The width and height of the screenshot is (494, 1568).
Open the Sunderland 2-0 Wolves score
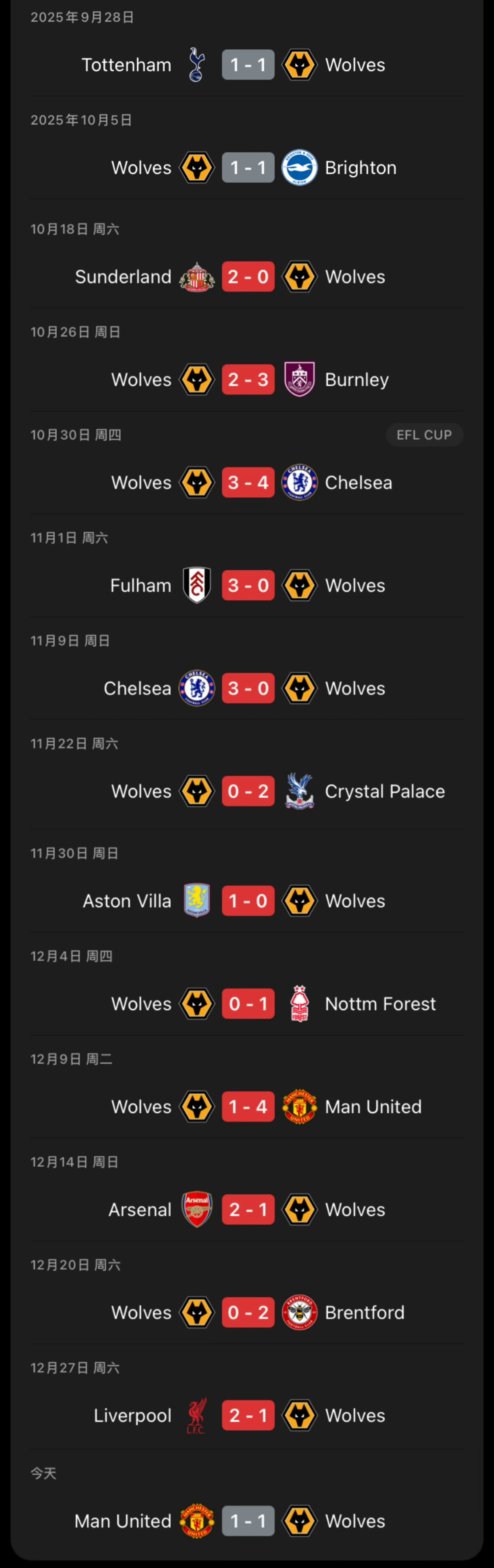[248, 277]
